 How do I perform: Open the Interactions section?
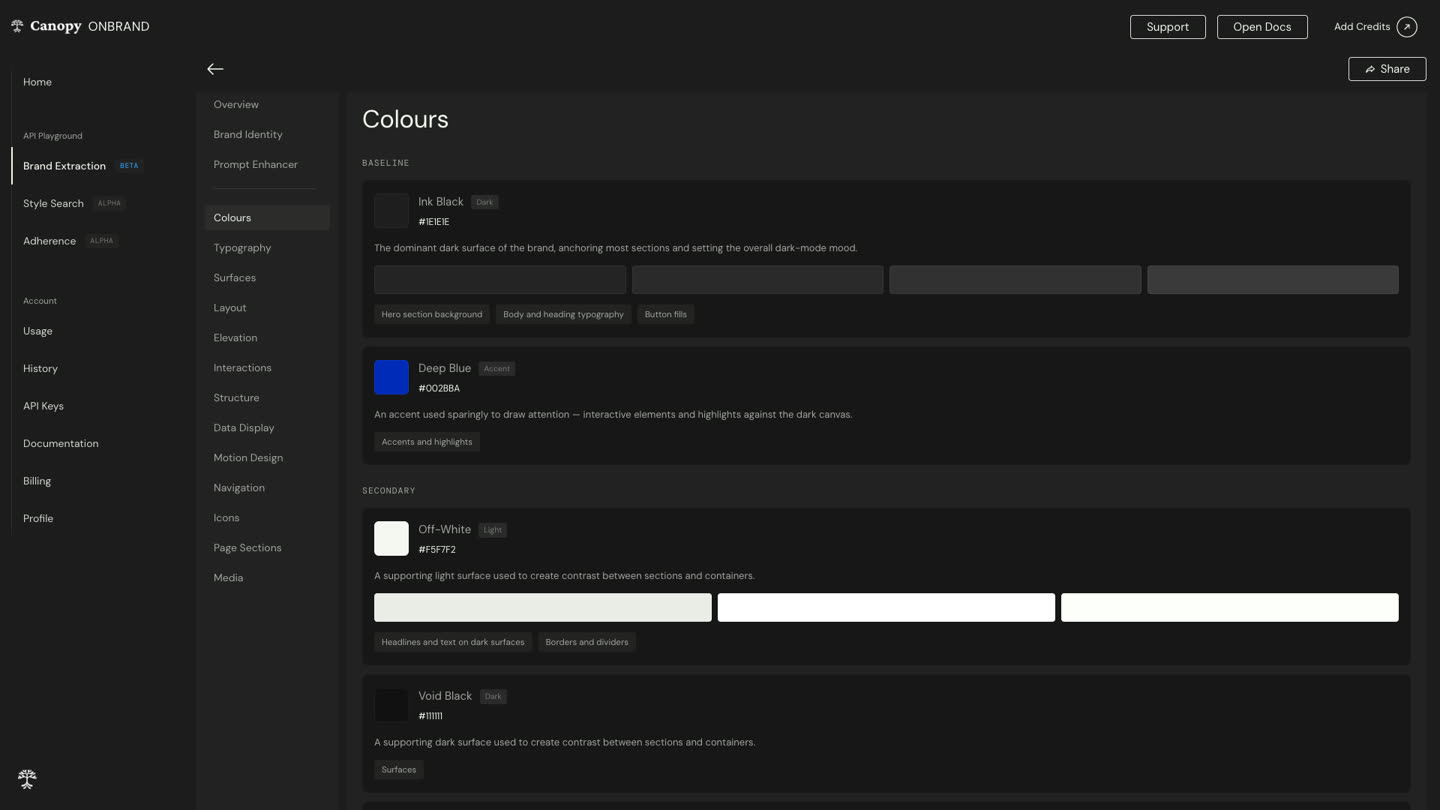(x=242, y=368)
